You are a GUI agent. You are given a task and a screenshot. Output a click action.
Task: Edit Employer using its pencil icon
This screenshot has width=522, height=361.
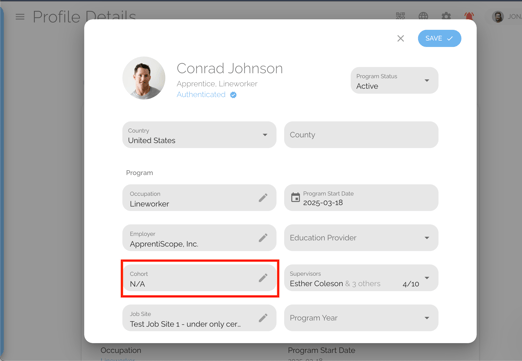tap(263, 238)
